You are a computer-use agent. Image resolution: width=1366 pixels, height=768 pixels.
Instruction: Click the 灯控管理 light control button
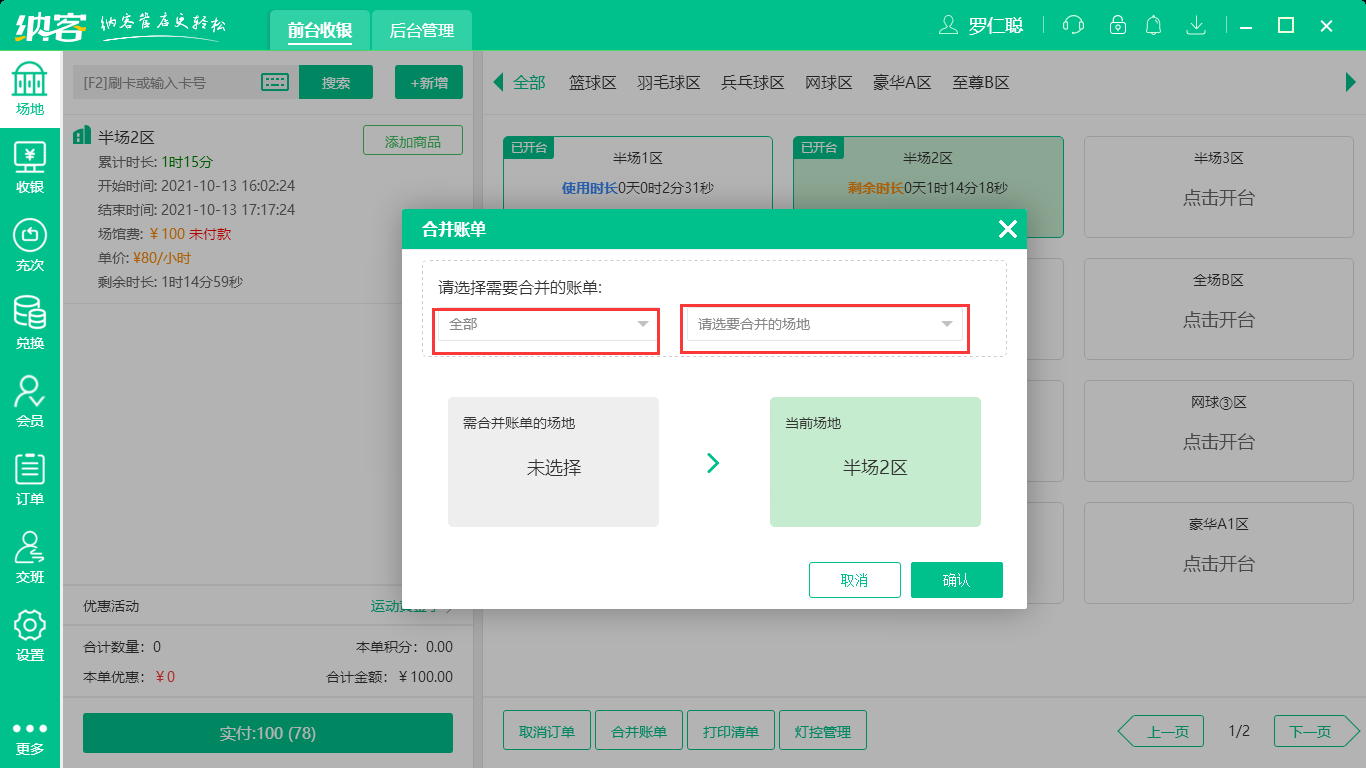pos(822,730)
